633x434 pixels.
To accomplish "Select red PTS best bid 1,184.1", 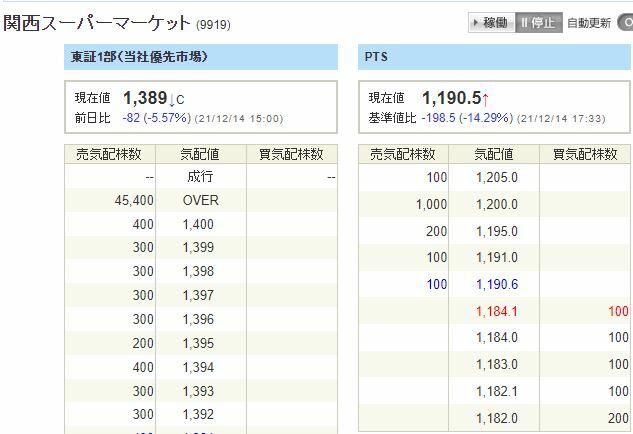I will click(497, 311).
